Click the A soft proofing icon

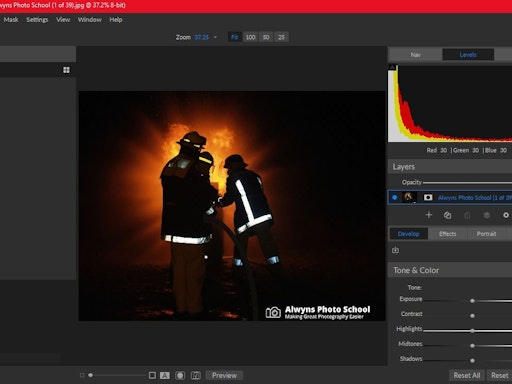tap(165, 375)
